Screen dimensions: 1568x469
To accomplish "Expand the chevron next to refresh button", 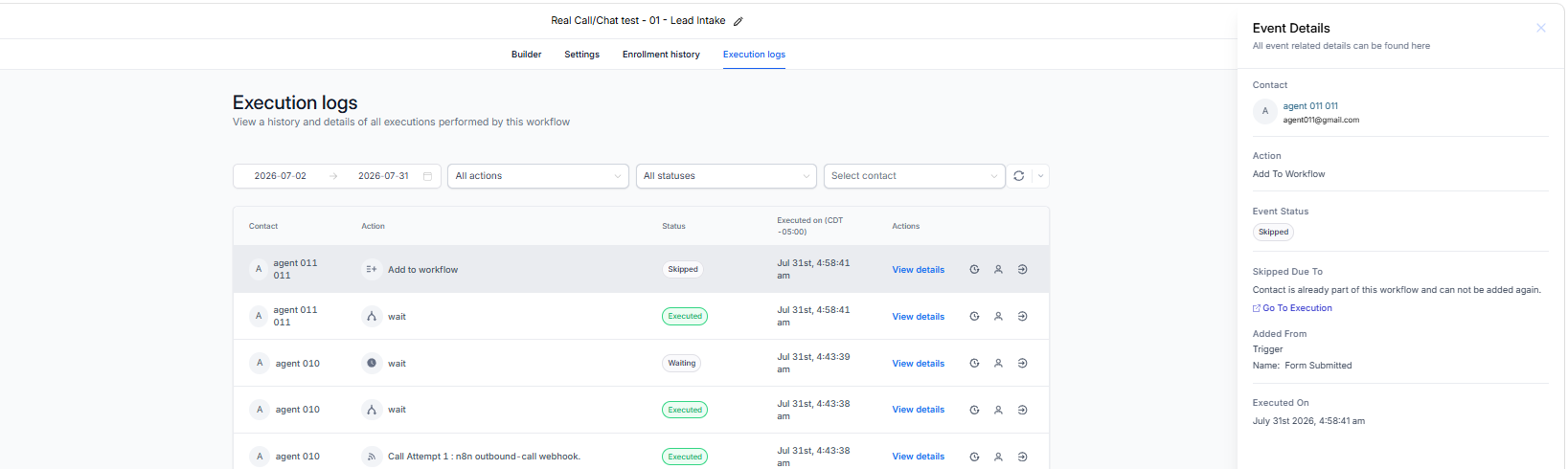I will pyautogui.click(x=1041, y=176).
